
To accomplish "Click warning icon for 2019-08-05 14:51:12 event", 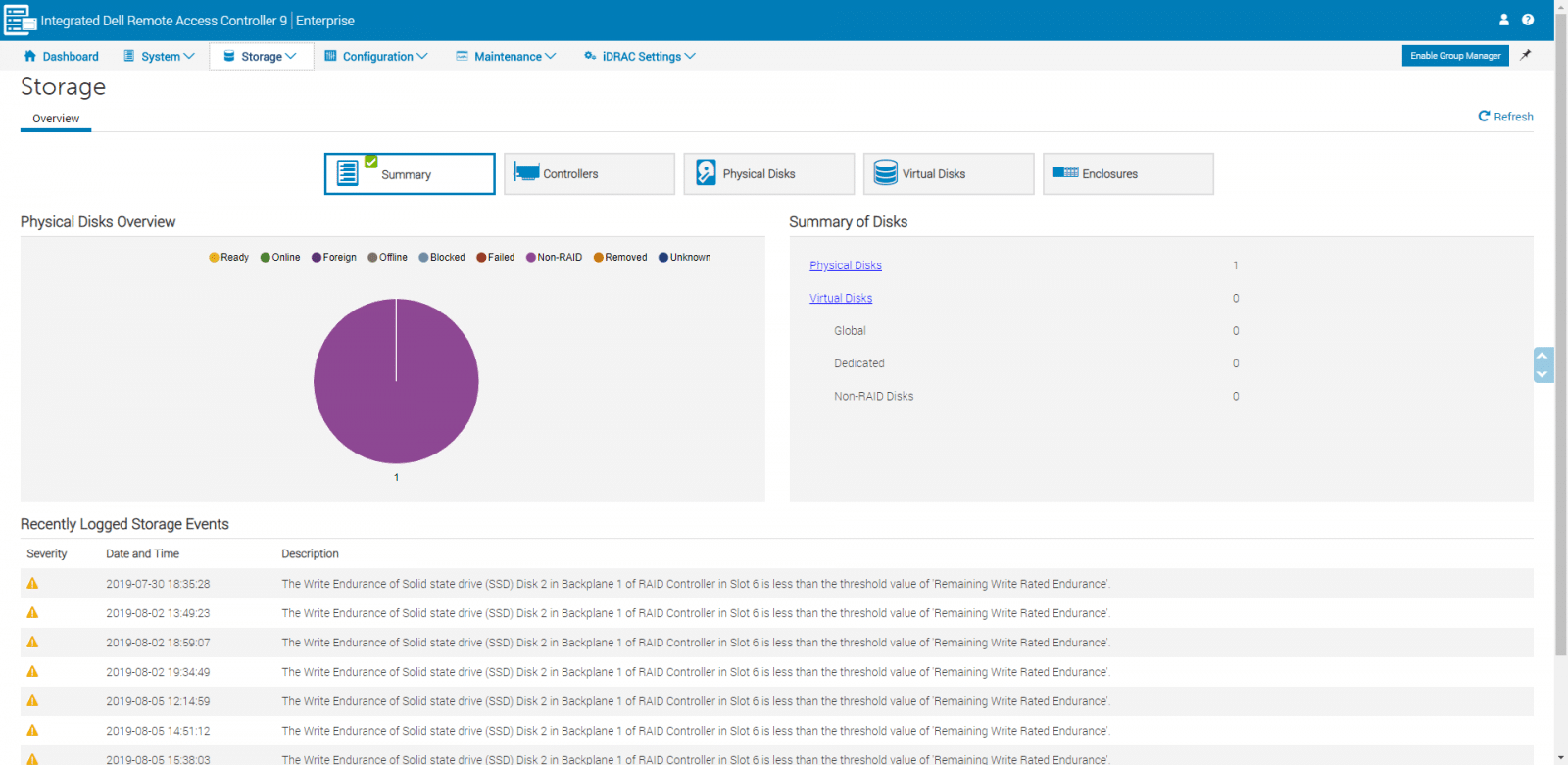I will click(32, 730).
